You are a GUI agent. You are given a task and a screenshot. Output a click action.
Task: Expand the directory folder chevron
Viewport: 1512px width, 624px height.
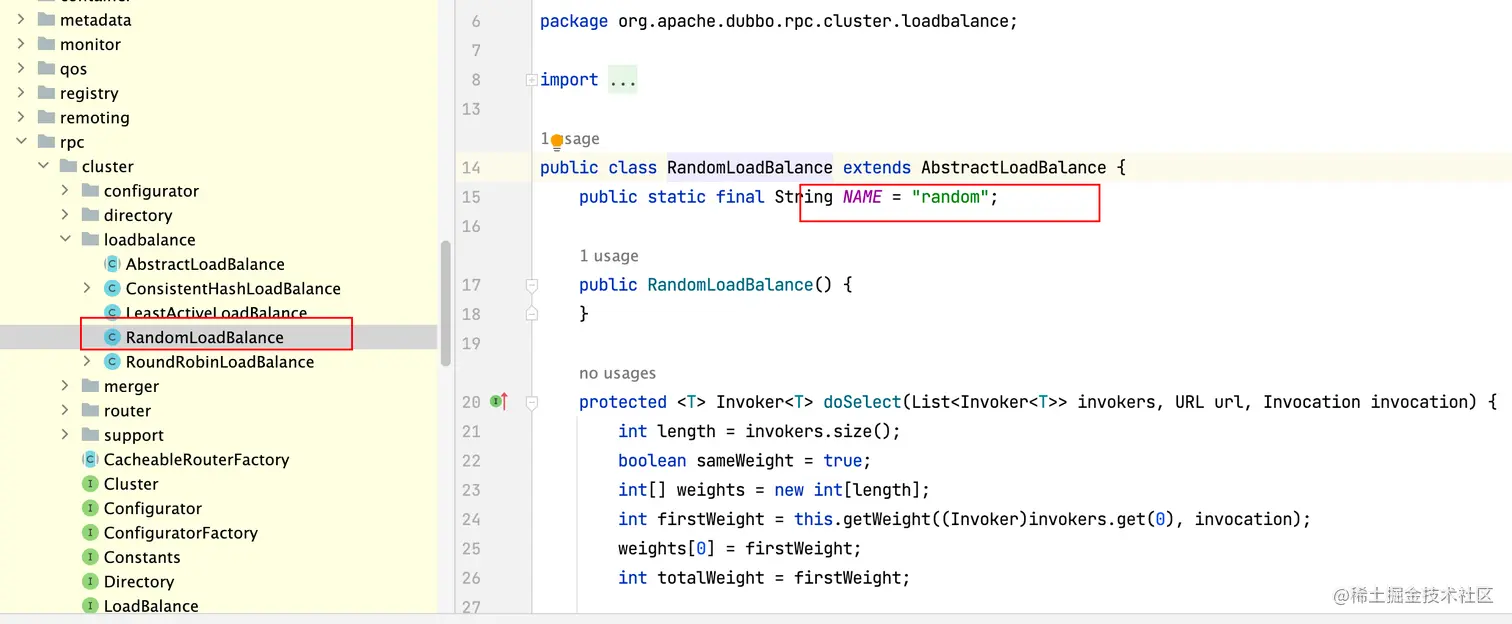pyautogui.click(x=65, y=215)
